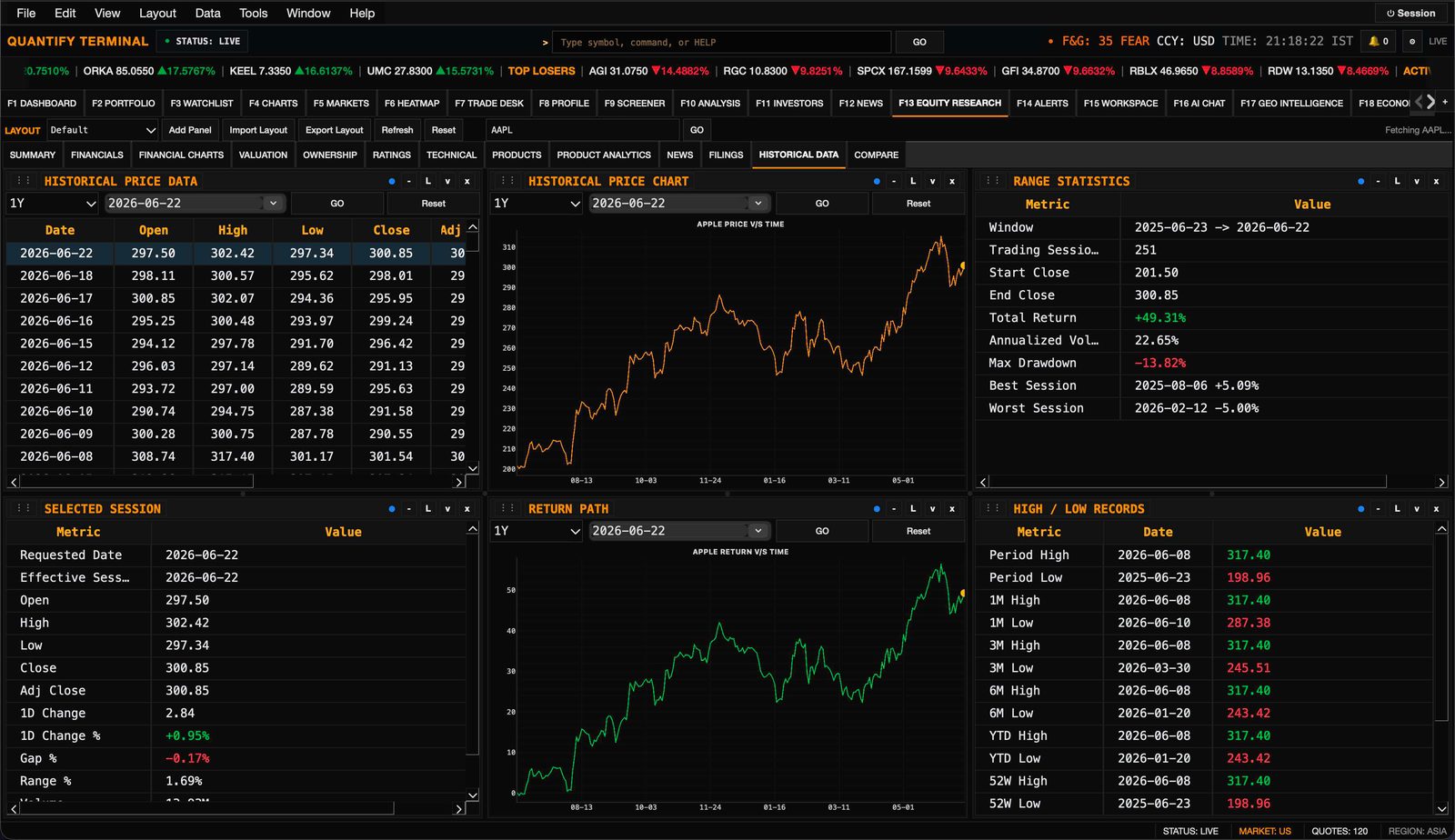Switch to the F9 Screener tab
Image resolution: width=1455 pixels, height=840 pixels.
click(635, 103)
